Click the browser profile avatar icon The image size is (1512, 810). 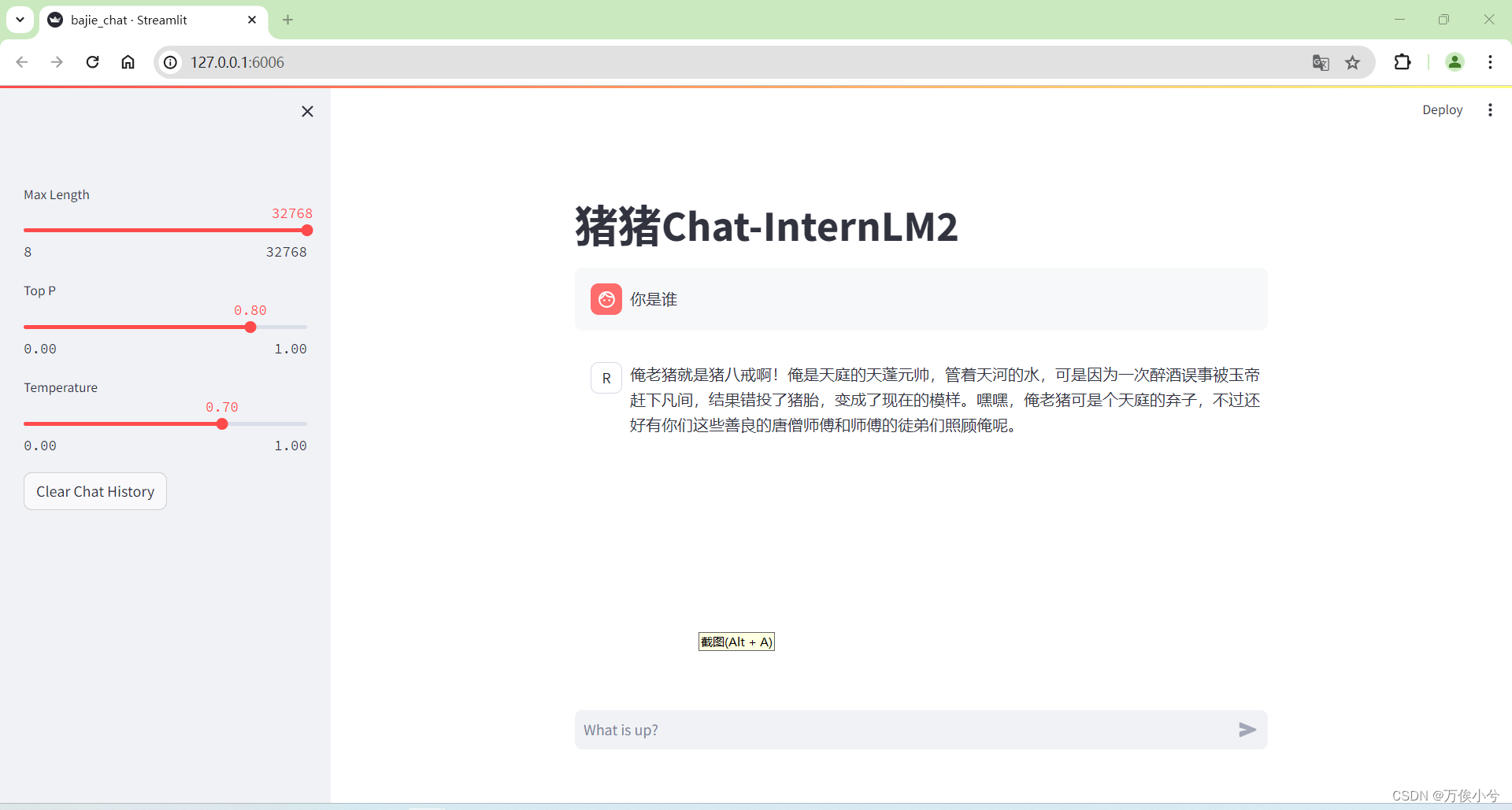pos(1455,62)
